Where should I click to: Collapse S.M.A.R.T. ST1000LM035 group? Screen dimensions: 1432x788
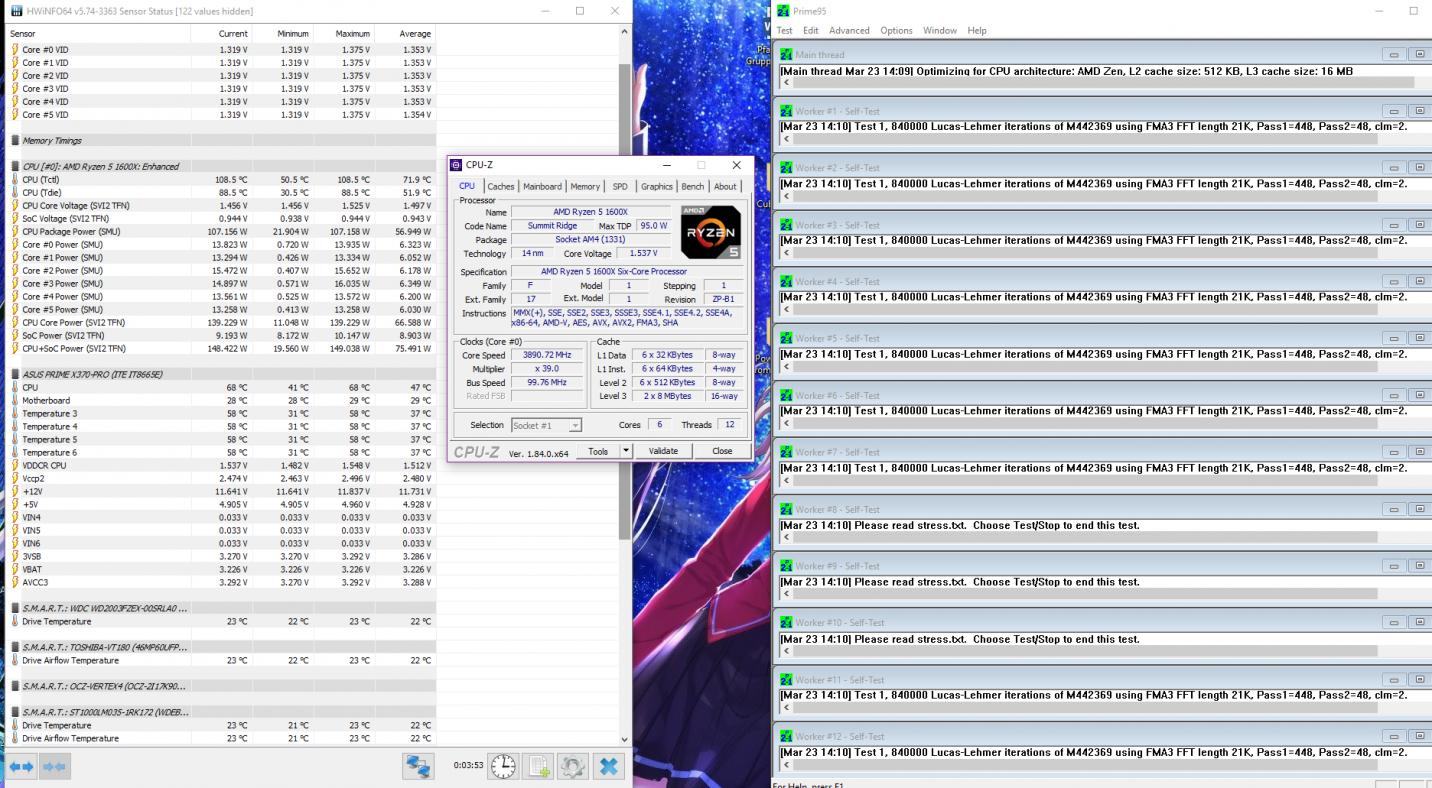(x=15, y=712)
